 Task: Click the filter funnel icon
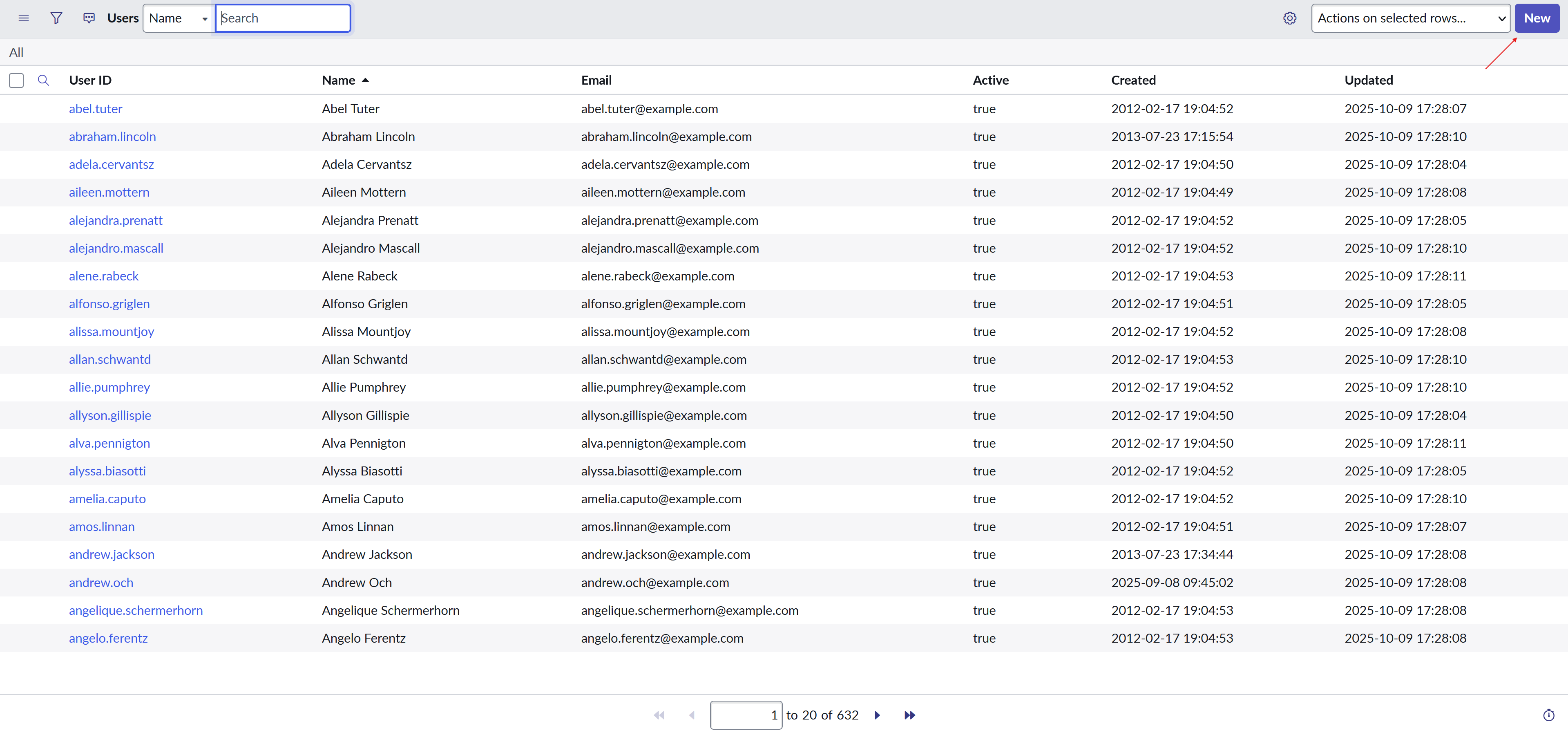click(x=56, y=18)
